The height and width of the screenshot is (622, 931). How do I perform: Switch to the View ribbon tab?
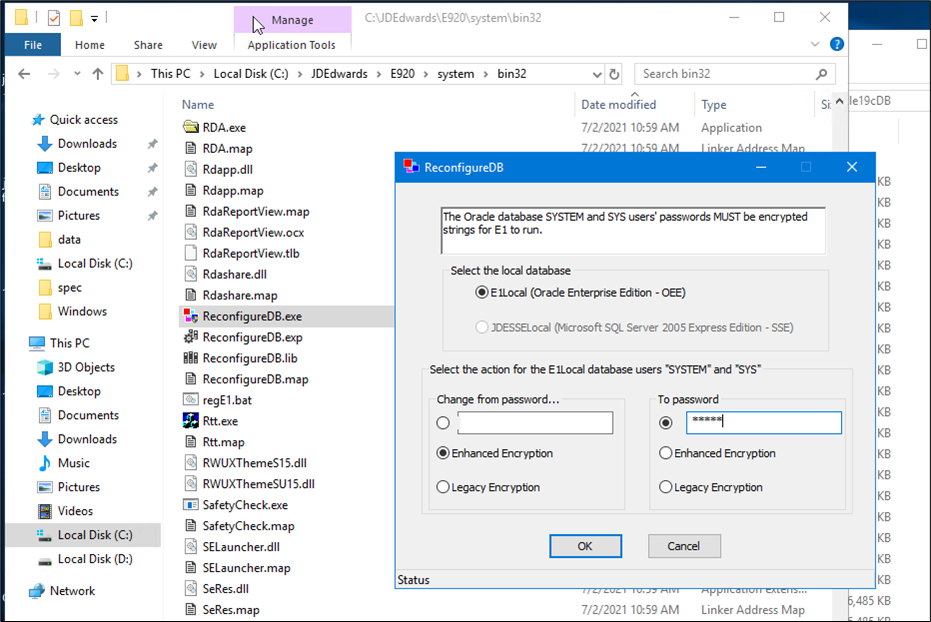pos(204,45)
